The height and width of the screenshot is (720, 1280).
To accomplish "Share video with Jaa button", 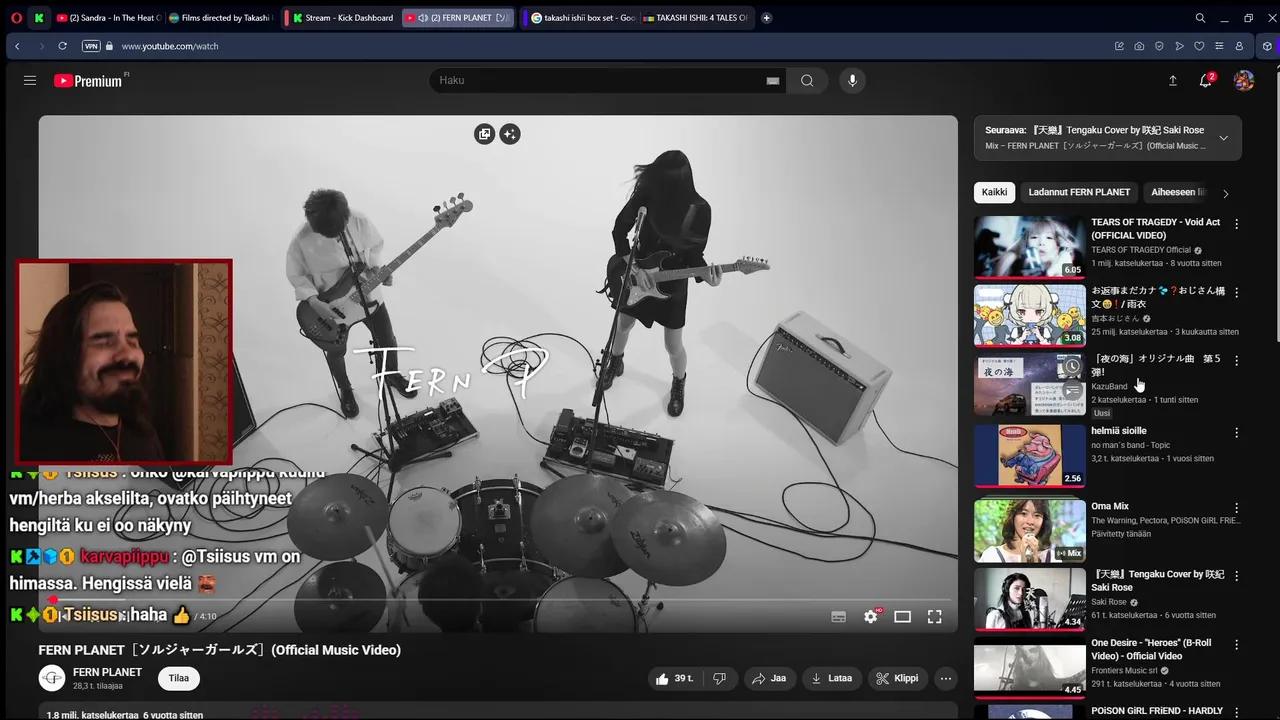I will click(769, 678).
